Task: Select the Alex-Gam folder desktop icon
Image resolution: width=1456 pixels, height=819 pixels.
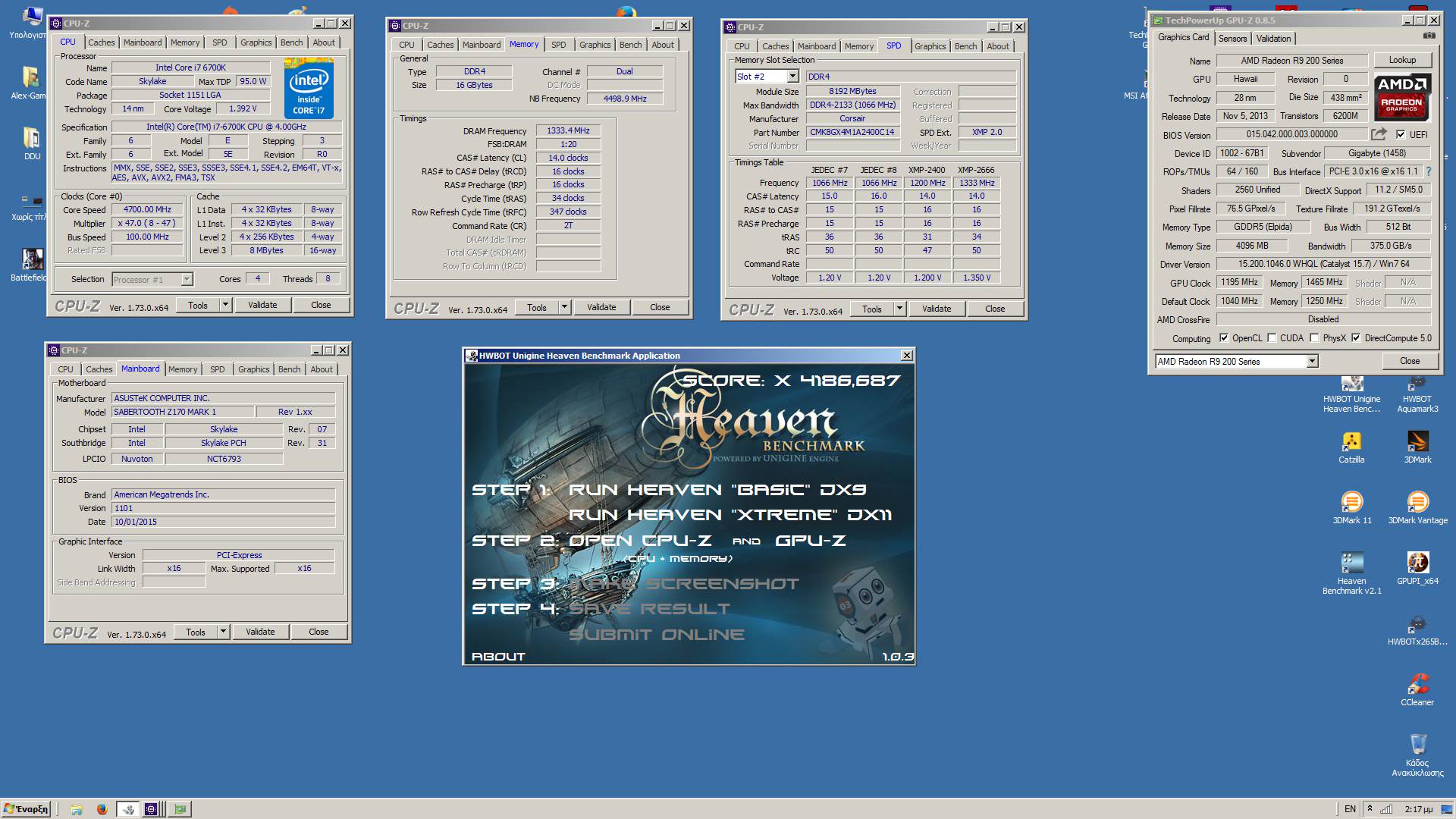Action: click(x=28, y=83)
